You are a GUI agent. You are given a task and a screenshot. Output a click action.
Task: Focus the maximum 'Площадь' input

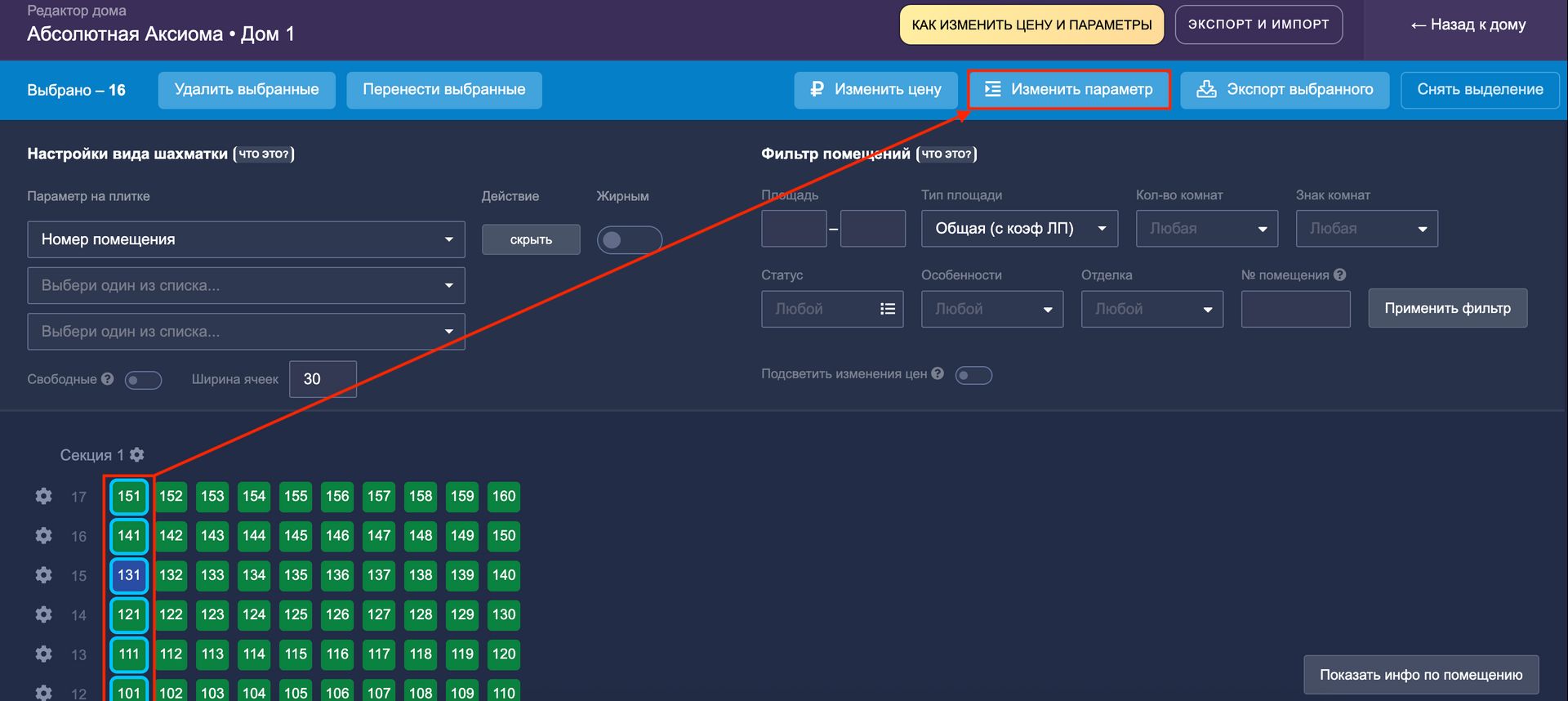coord(873,229)
